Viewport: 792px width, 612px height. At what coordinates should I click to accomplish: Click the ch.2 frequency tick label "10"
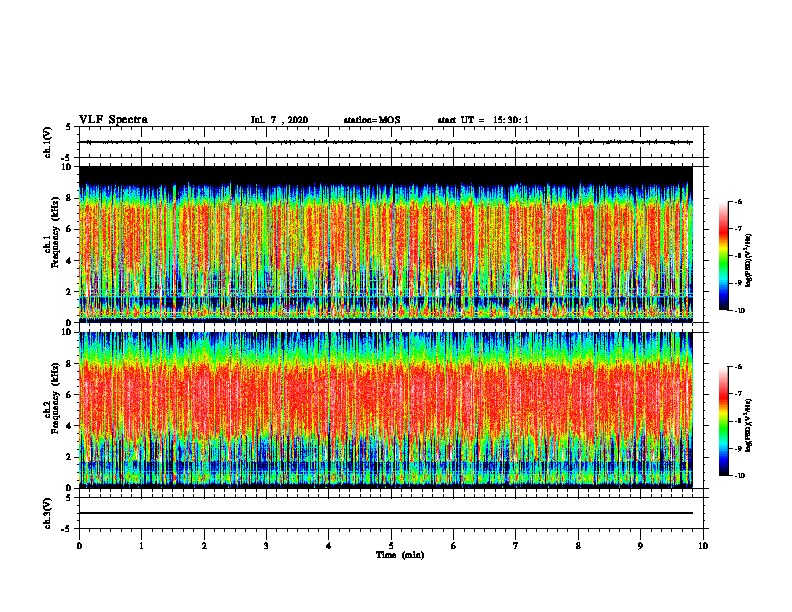(67, 332)
